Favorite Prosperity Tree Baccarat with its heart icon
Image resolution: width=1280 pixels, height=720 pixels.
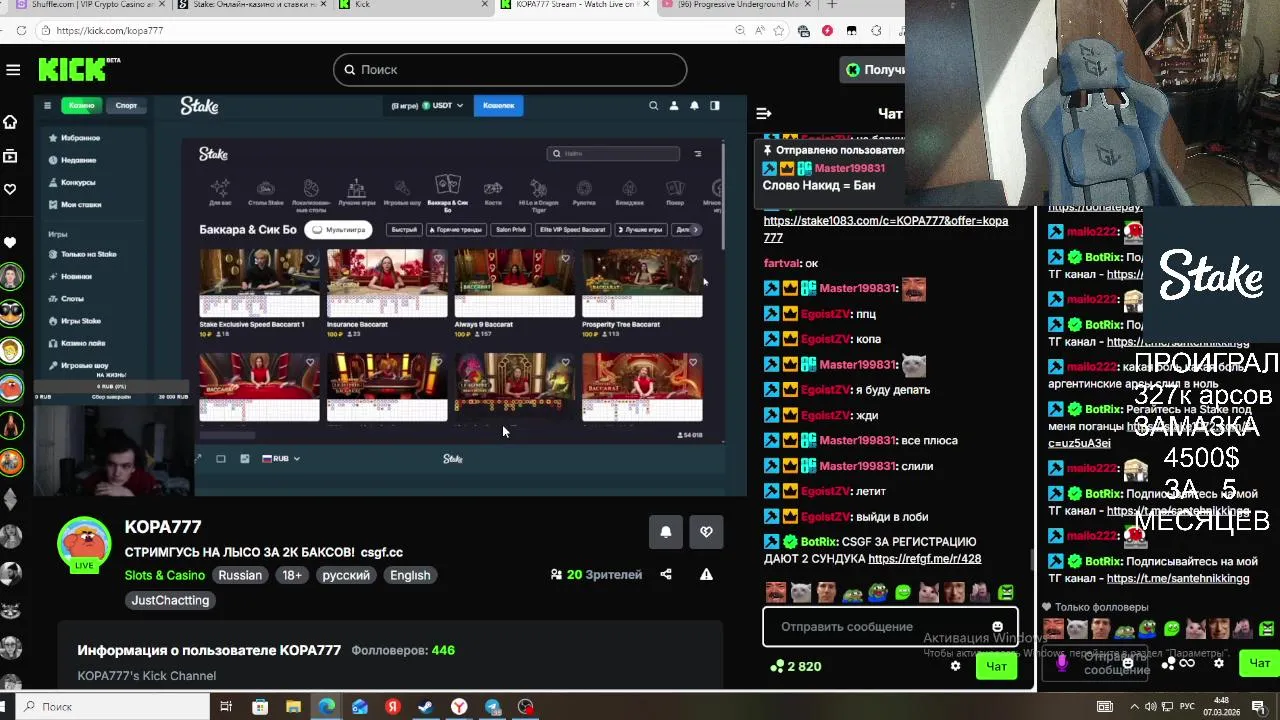692,259
